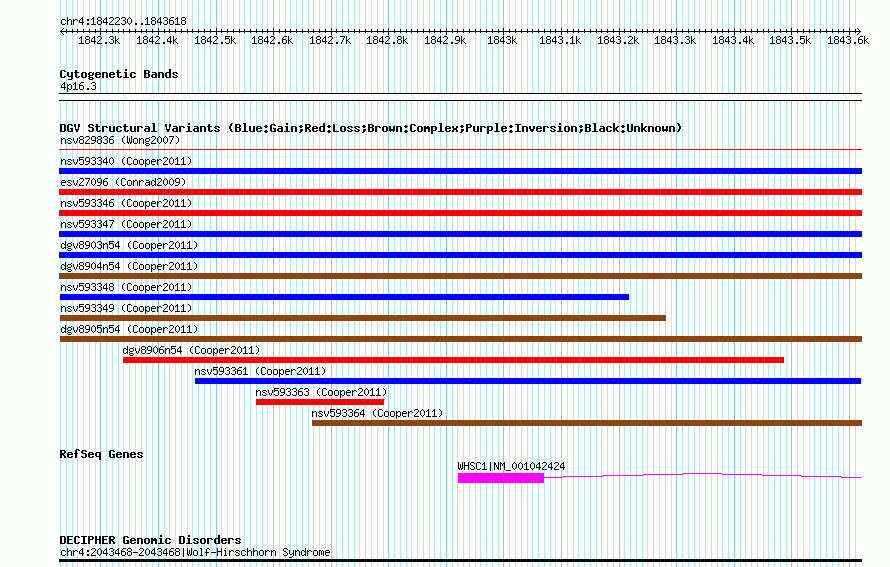The height and width of the screenshot is (567, 890).
Task: Select the nsv593361 blue gain bar
Action: [528, 381]
